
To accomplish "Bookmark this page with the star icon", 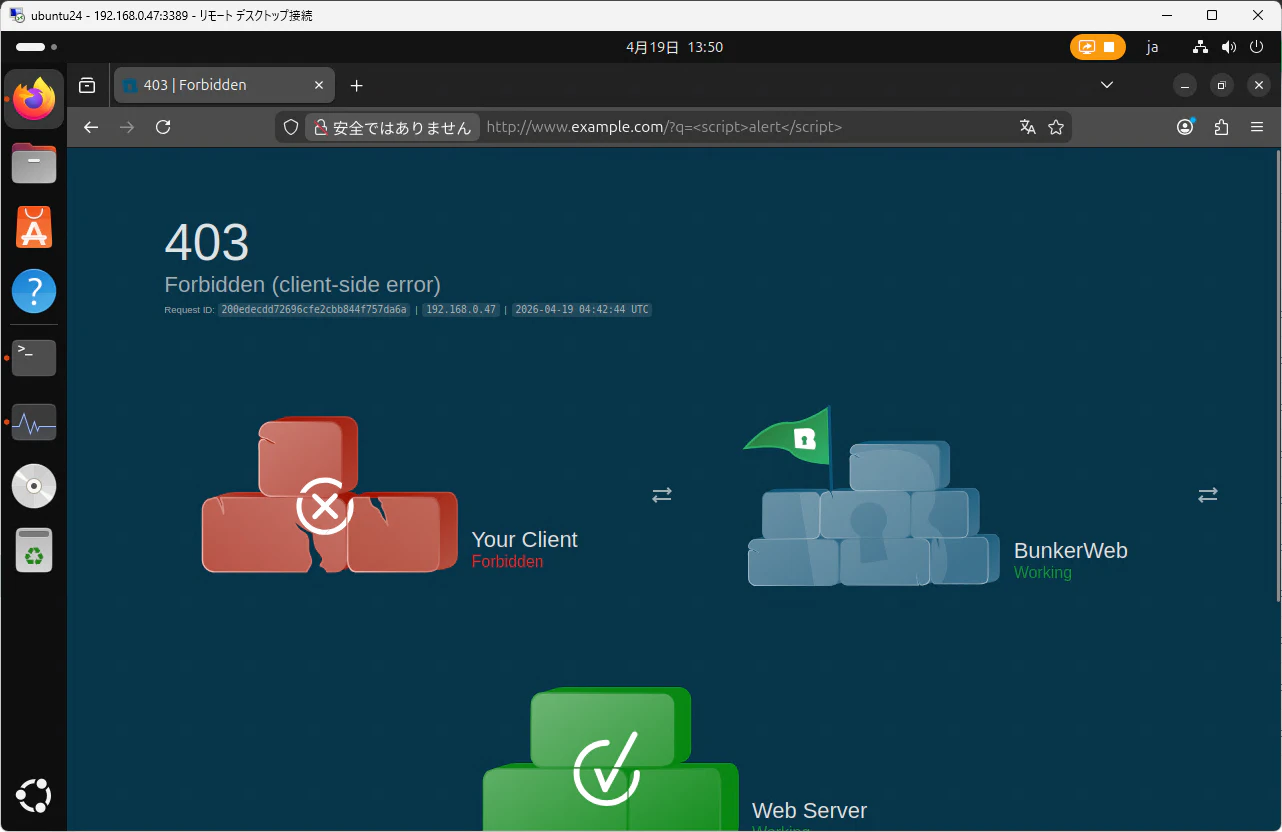I will [x=1055, y=127].
